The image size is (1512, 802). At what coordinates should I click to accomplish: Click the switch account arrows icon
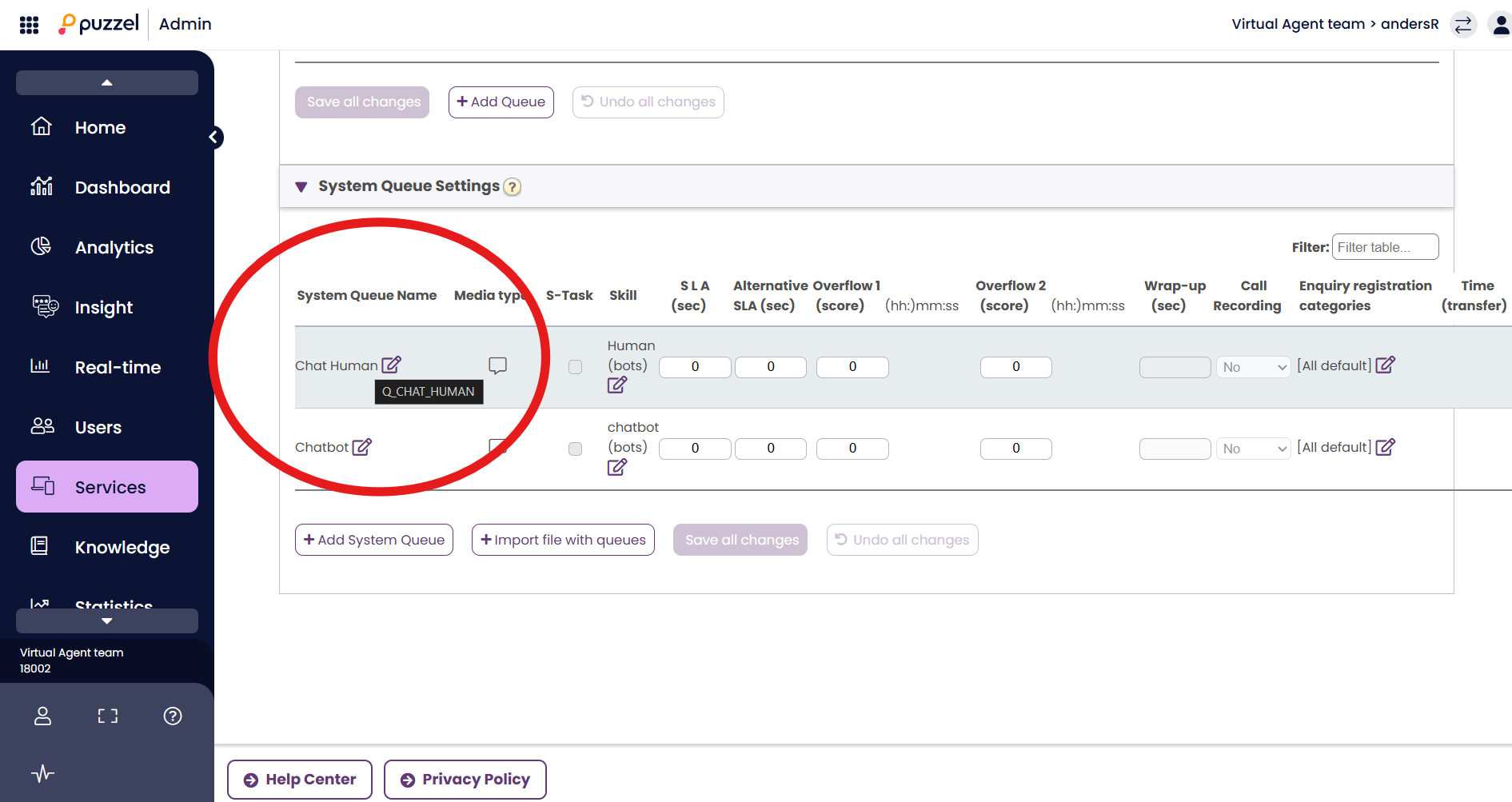click(1462, 25)
